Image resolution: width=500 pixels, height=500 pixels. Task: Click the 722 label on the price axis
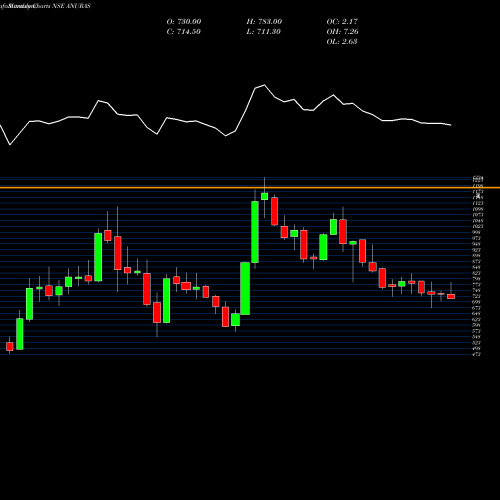tap(477, 296)
